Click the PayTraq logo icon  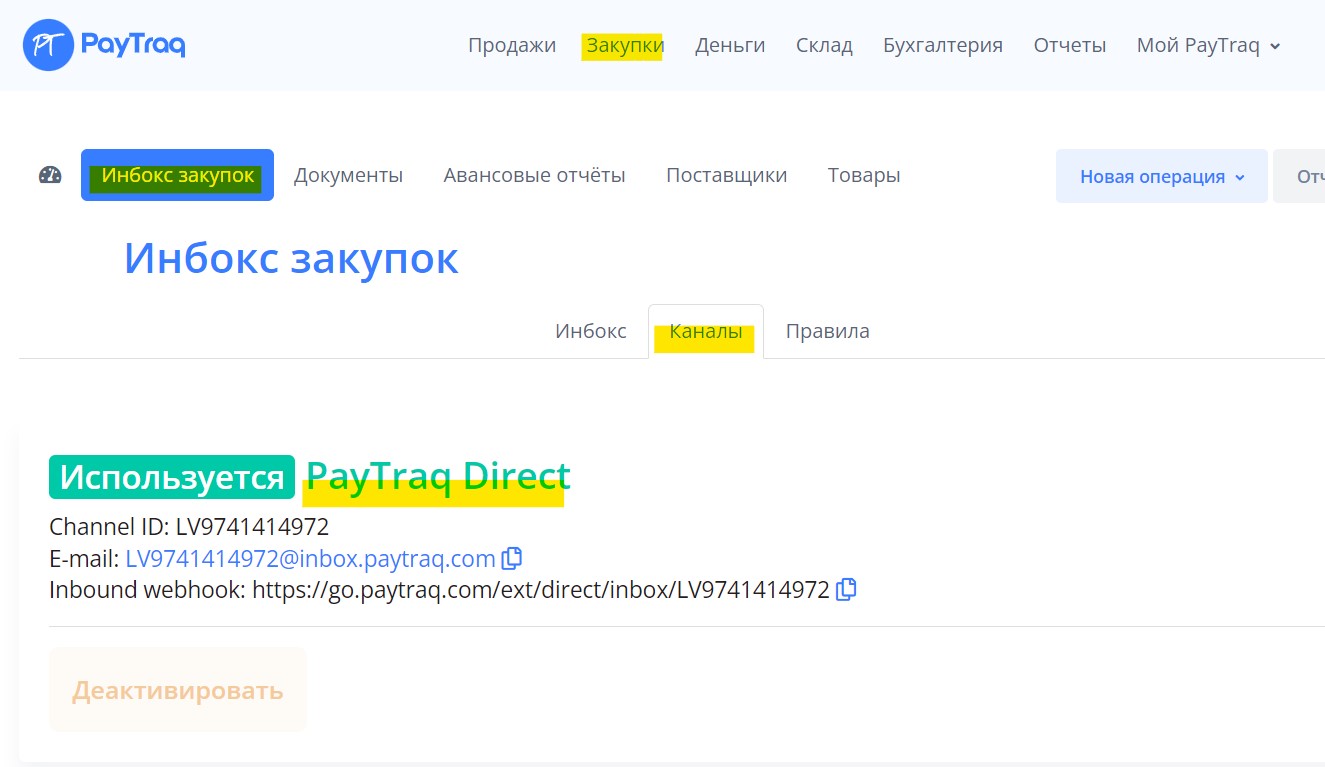pos(48,45)
